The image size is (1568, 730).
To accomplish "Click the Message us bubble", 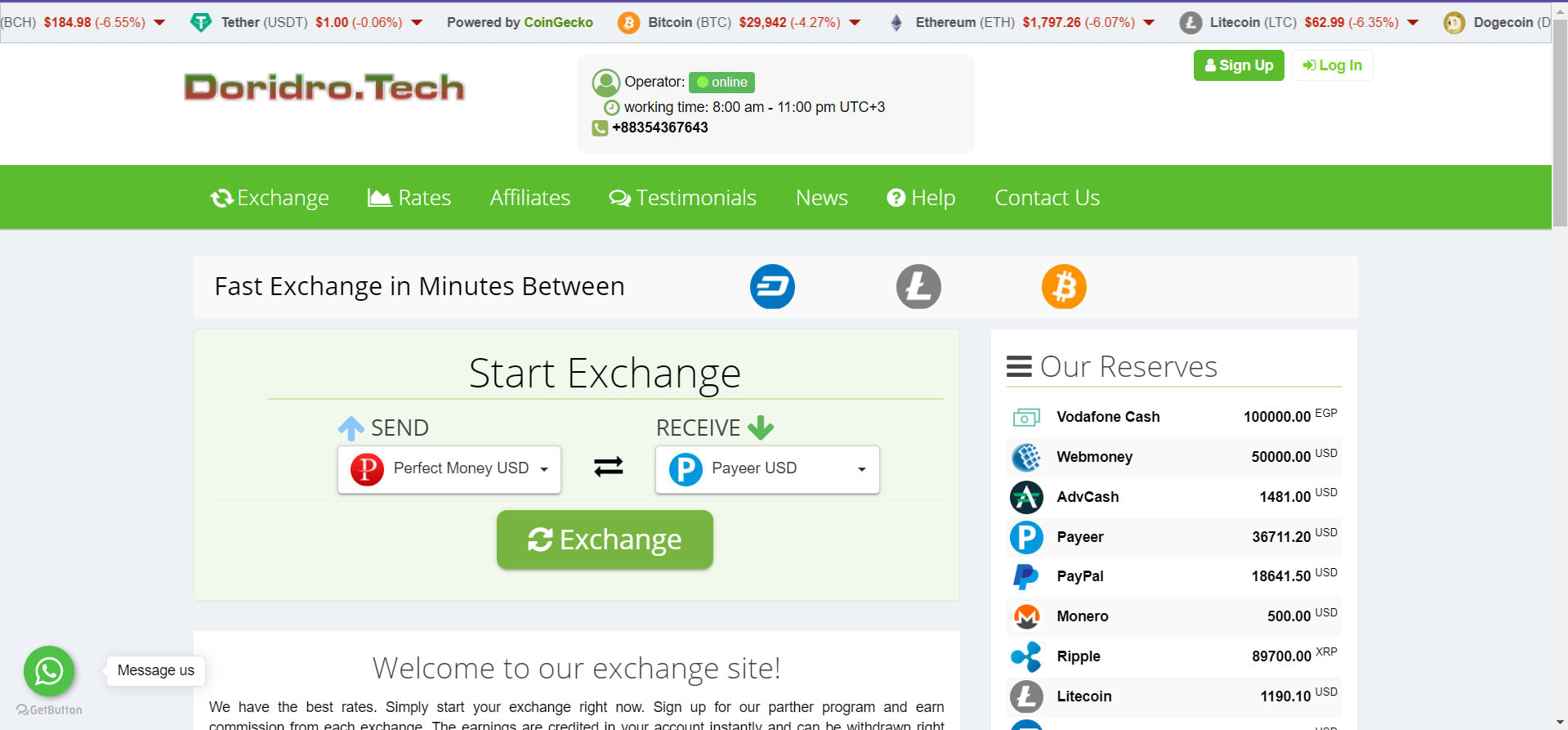I will (x=156, y=670).
